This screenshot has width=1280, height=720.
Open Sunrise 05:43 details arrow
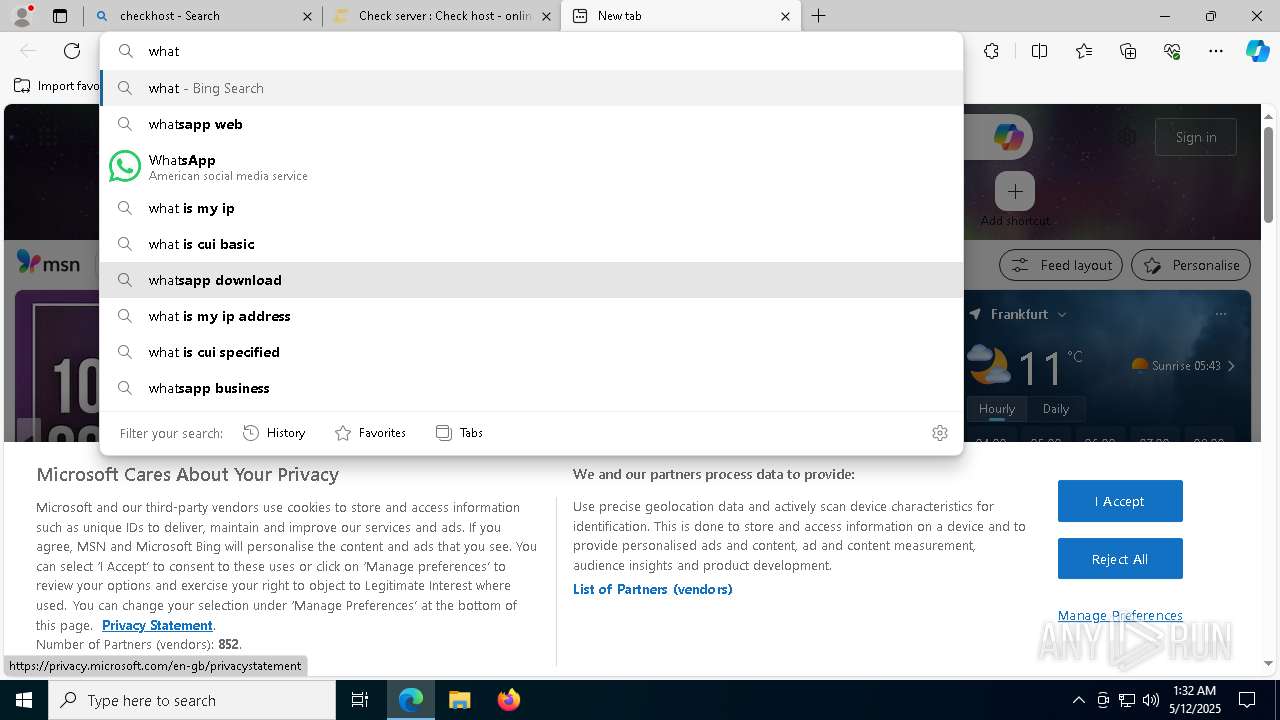tap(1231, 366)
